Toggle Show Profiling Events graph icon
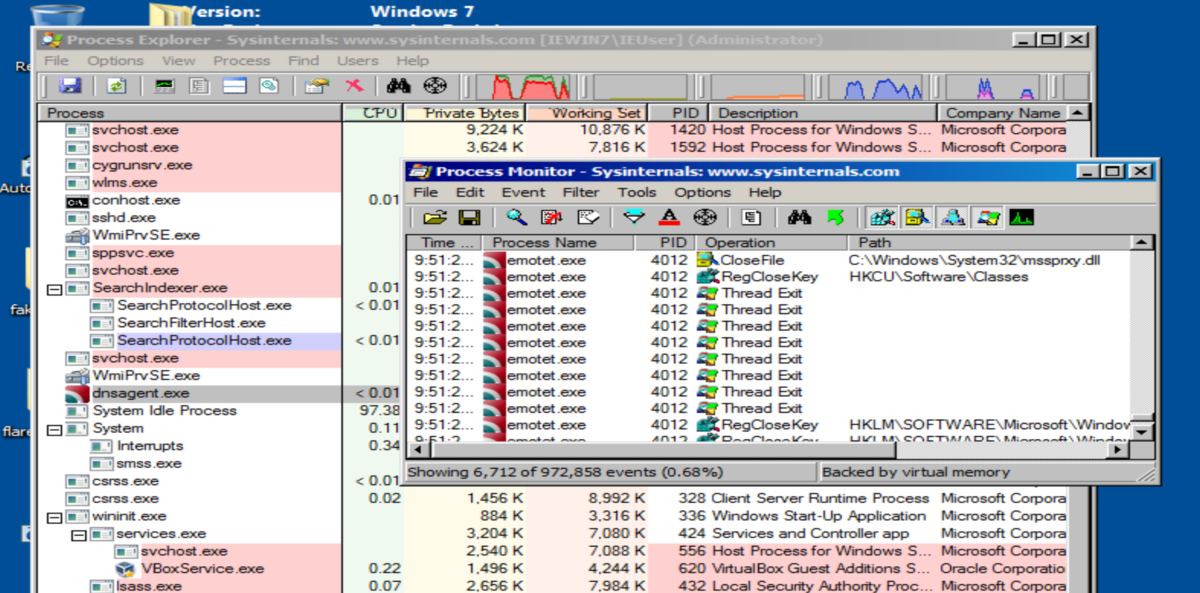The width and height of the screenshot is (1200, 593). coord(1021,217)
